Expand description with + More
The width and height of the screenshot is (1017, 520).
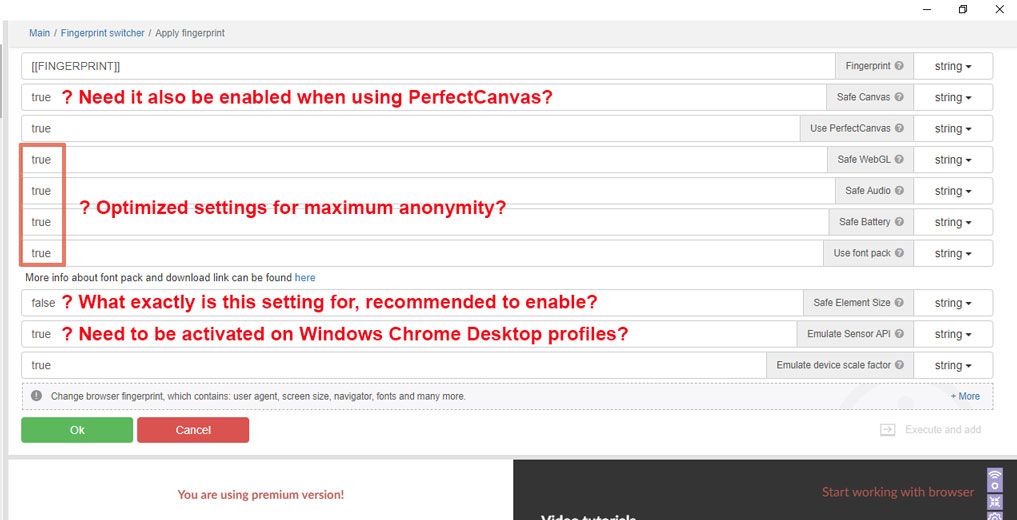tap(965, 396)
